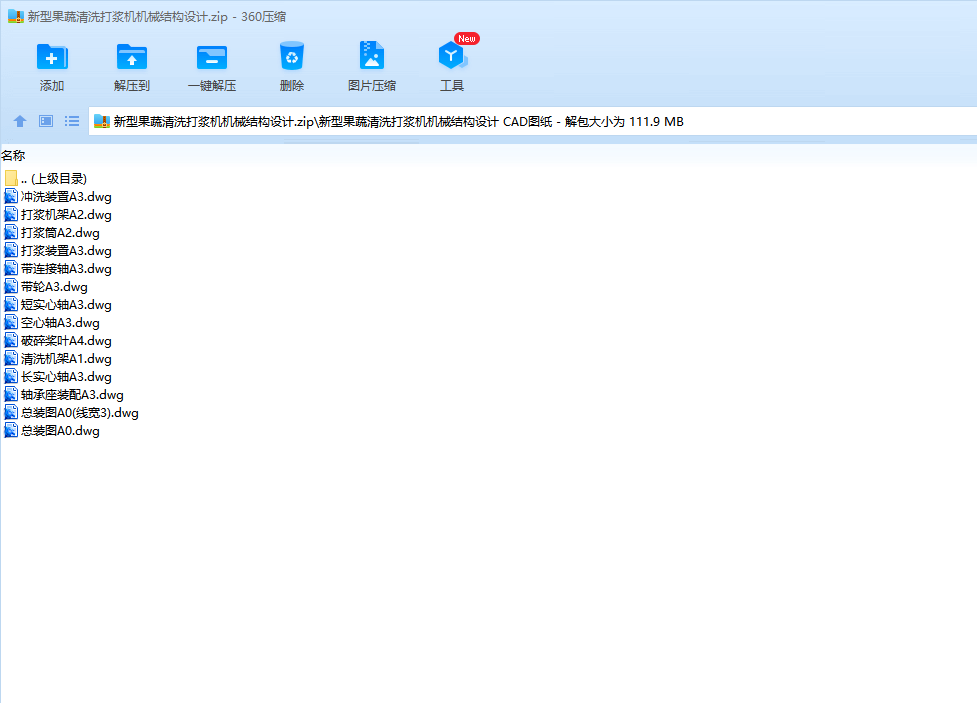
Task: Click the dwg icon beside 清洗机架A1.dwg
Action: [x=11, y=360]
